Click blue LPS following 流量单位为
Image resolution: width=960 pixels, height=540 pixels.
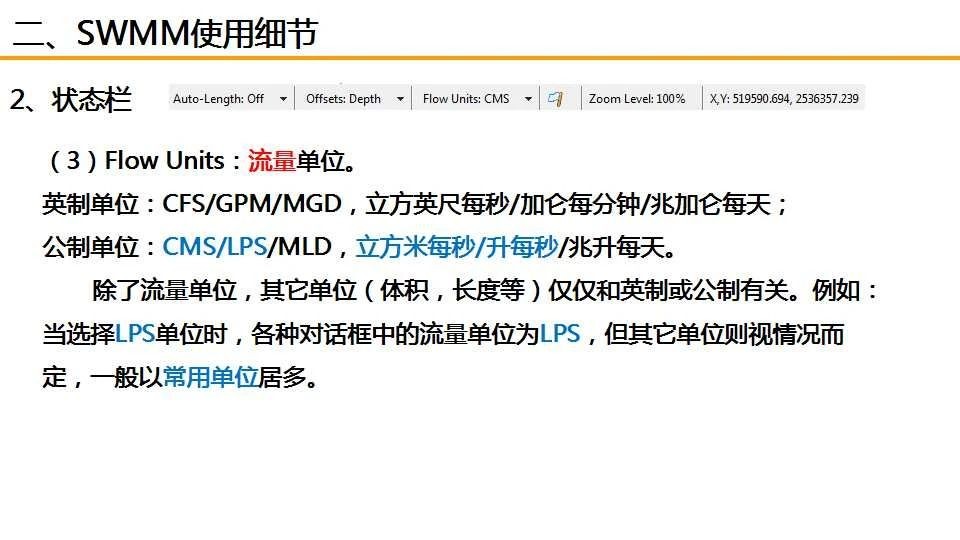tap(560, 334)
